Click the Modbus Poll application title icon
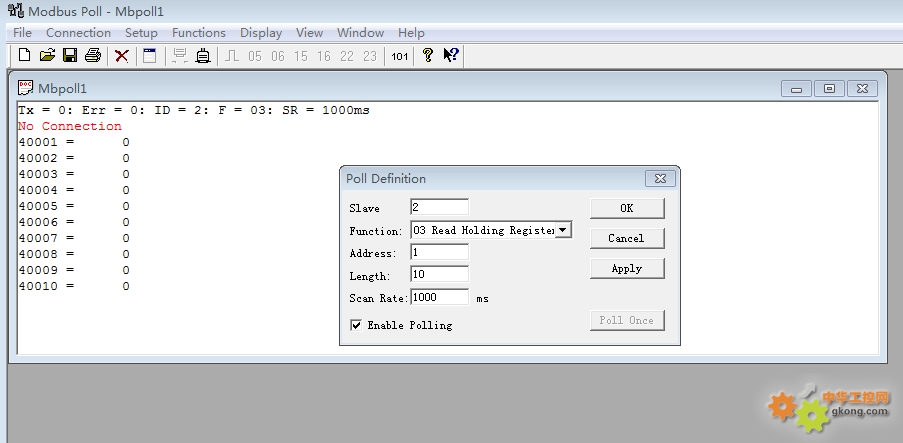Screen dimensions: 903x443 point(16,10)
